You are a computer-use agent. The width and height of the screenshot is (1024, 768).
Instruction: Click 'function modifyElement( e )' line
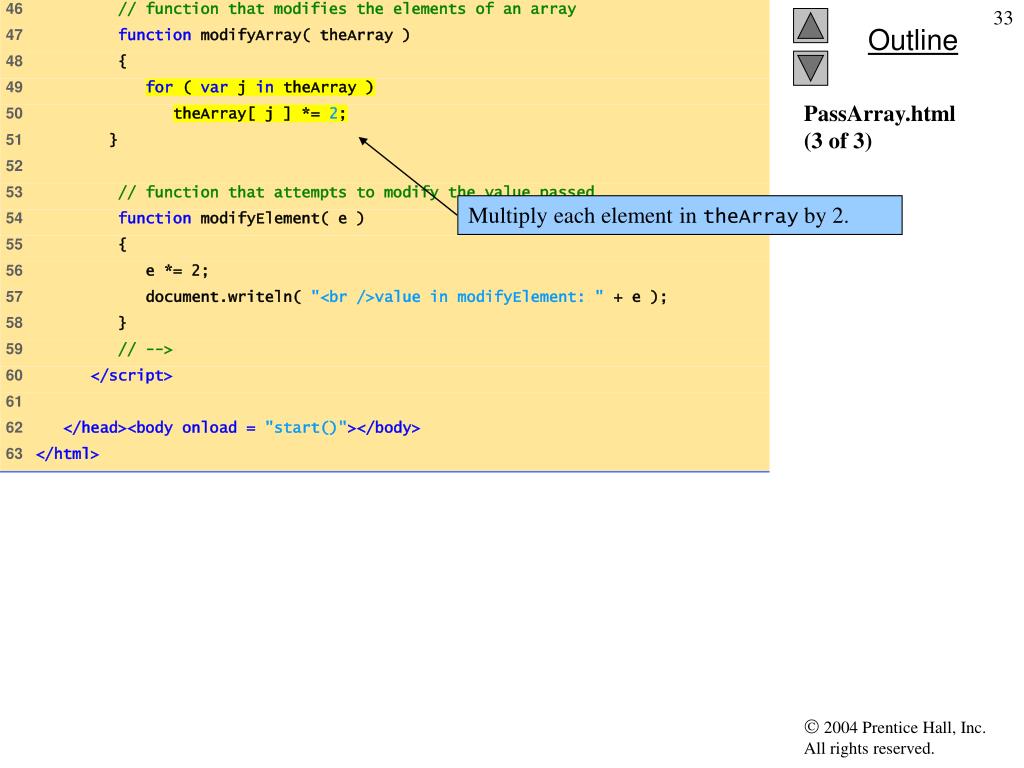[x=241, y=218]
